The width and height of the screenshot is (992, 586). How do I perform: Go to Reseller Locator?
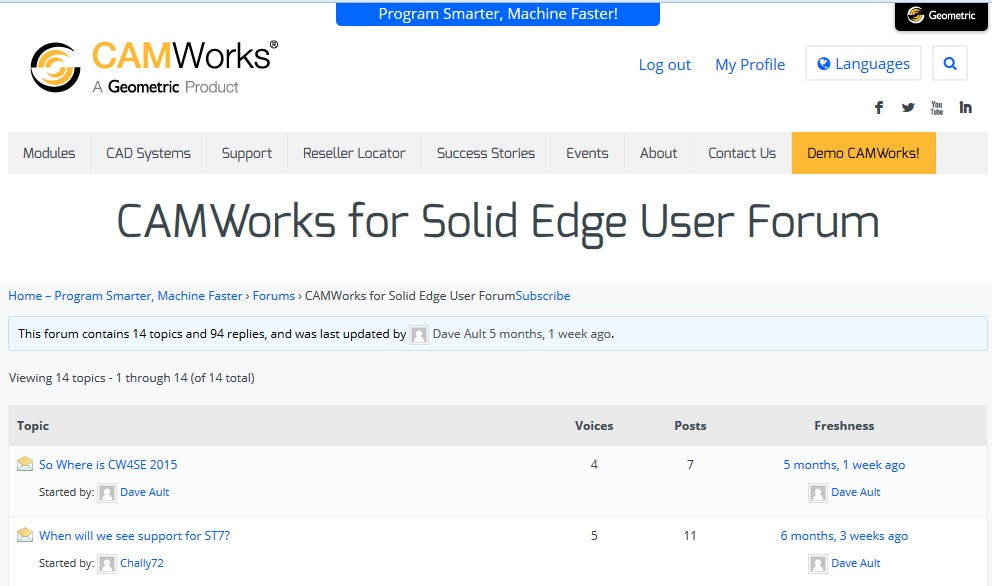pyautogui.click(x=354, y=153)
